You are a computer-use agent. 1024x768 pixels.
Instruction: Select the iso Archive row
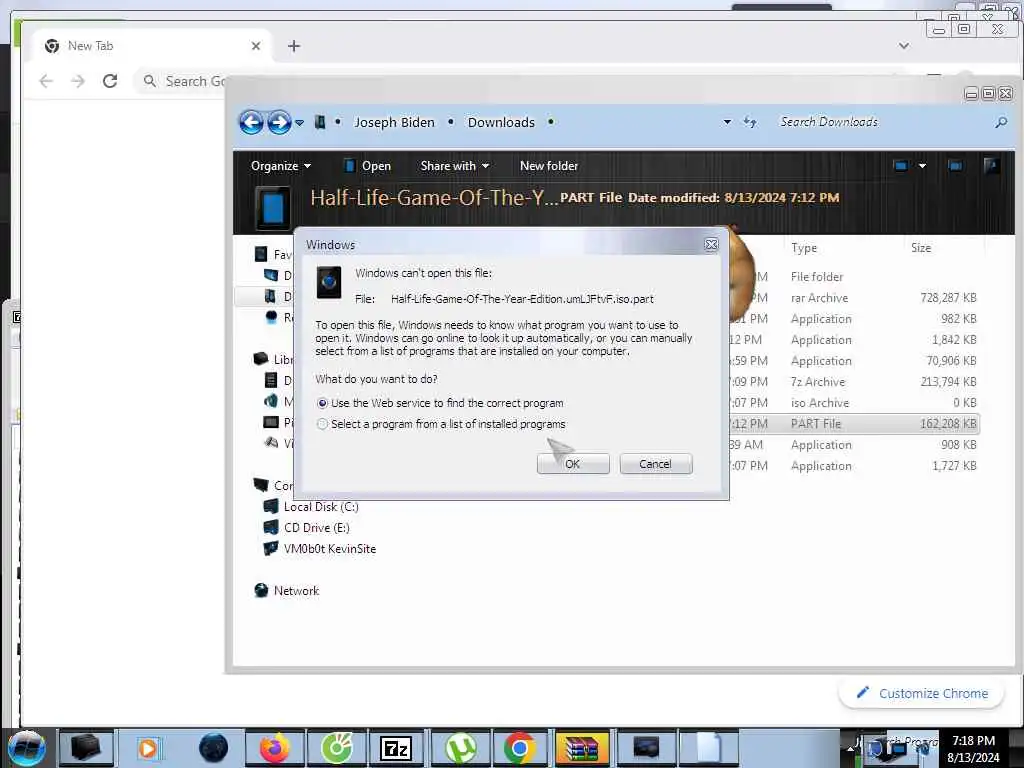[854, 403]
